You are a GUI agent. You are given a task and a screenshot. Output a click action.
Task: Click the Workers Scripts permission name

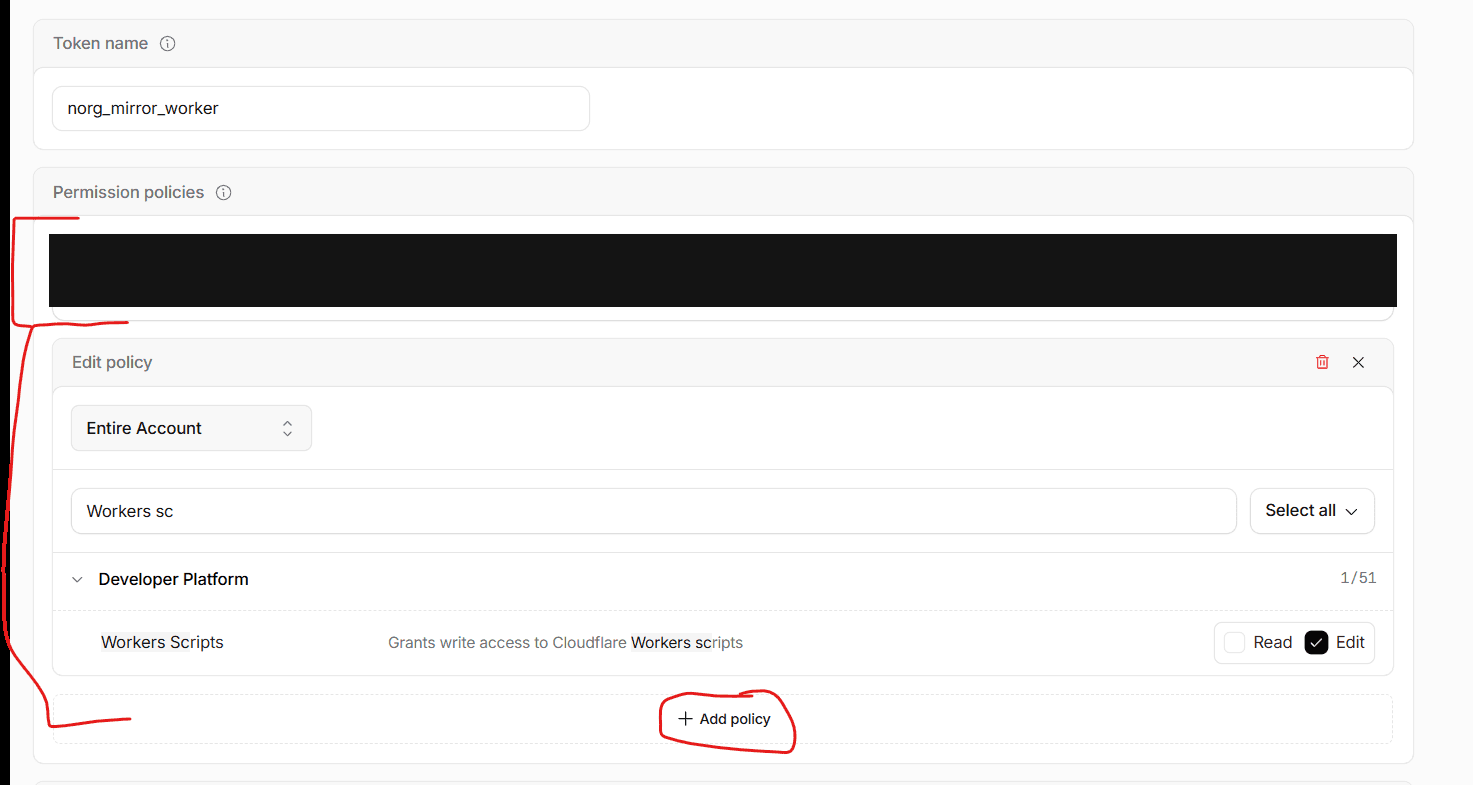(x=162, y=642)
